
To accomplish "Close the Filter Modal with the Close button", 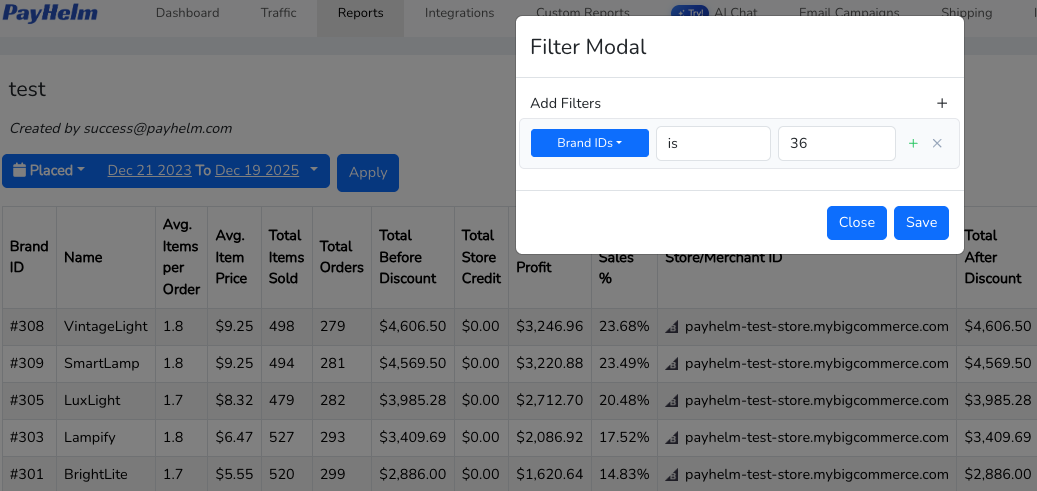I will (x=856, y=222).
